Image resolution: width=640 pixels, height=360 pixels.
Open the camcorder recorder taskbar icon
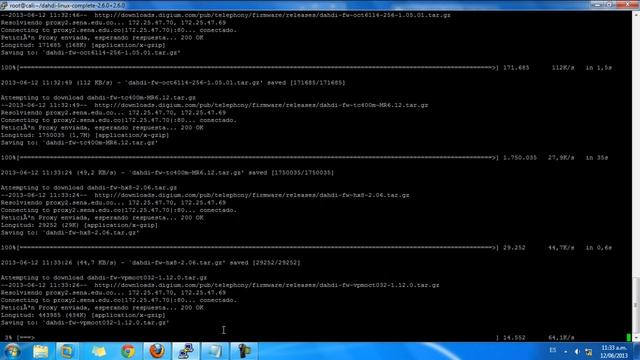(244, 351)
